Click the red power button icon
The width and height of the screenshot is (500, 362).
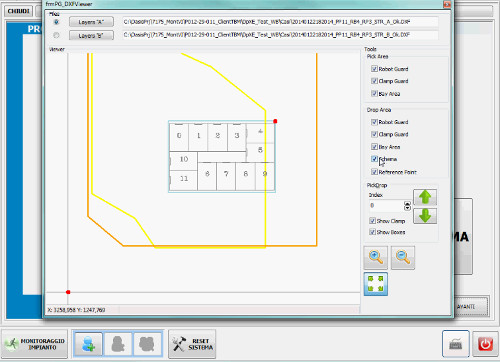[x=485, y=344]
